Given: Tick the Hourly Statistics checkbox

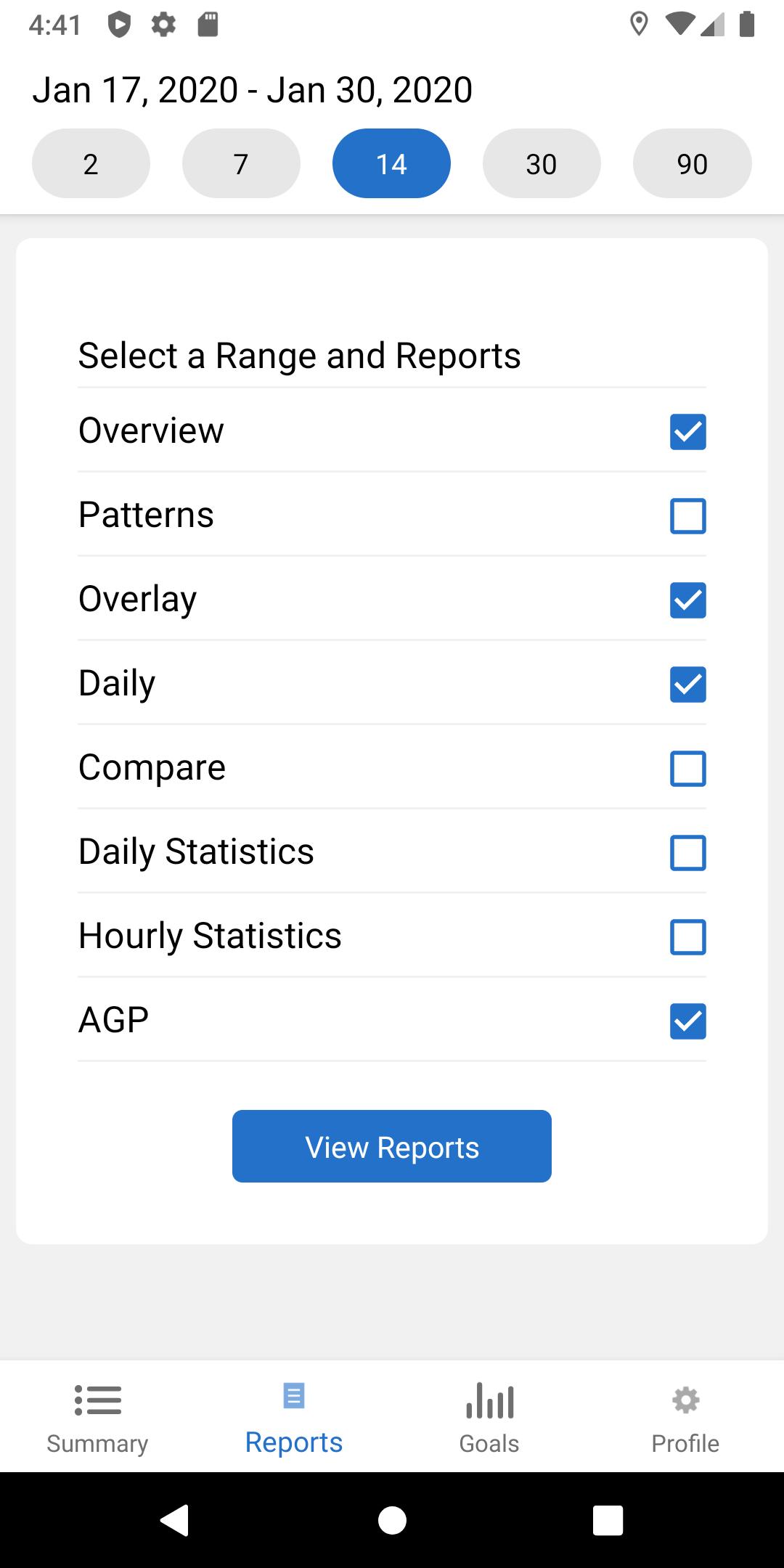Looking at the screenshot, I should pyautogui.click(x=687, y=937).
